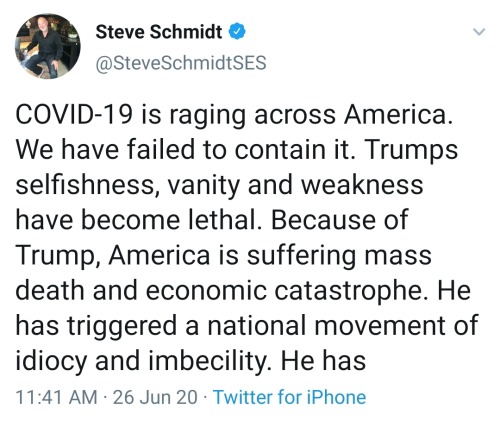Open the tweet options chevron menu
Image resolution: width=500 pixels, height=421 pixels.
tap(479, 32)
